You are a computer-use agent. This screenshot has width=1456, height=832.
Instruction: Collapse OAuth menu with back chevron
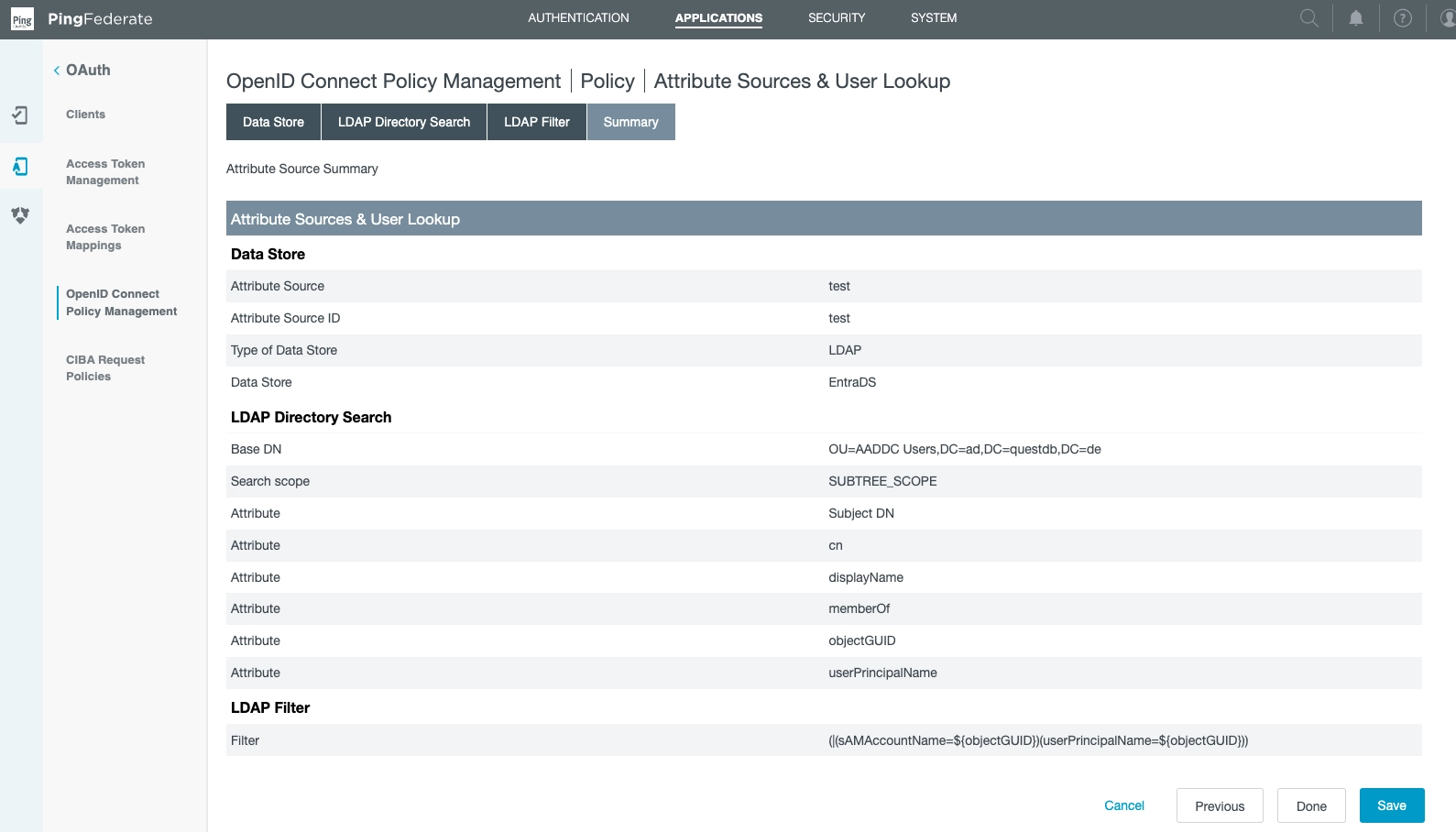tap(57, 71)
